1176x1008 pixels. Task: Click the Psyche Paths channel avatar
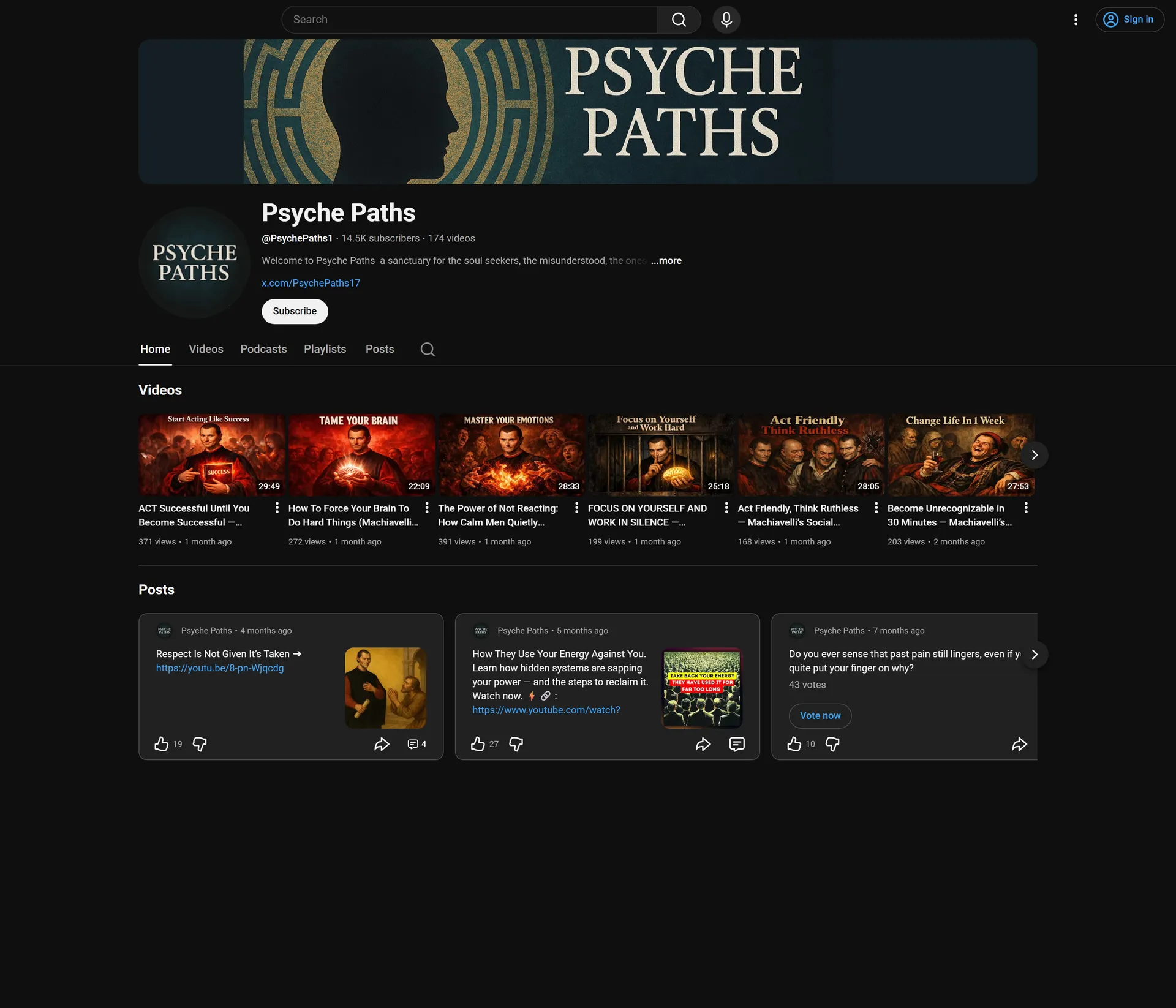[x=195, y=263]
